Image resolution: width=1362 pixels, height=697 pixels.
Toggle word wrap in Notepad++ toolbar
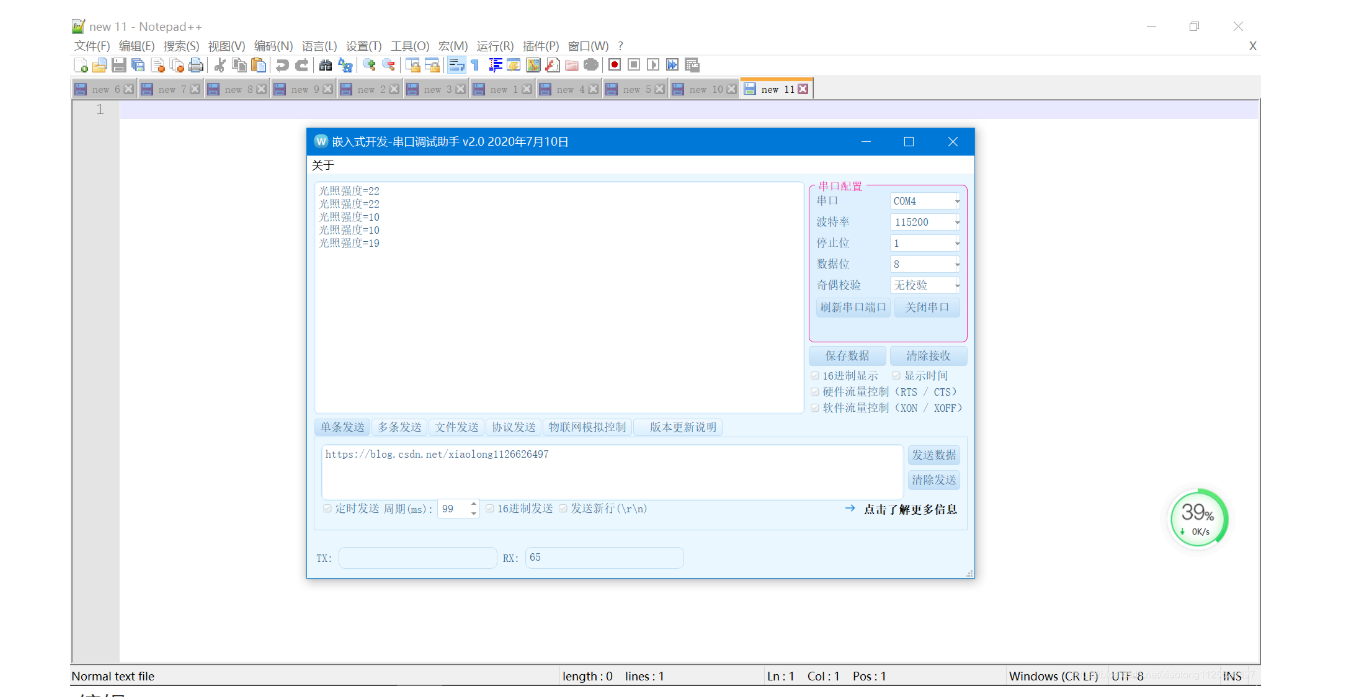click(x=455, y=65)
